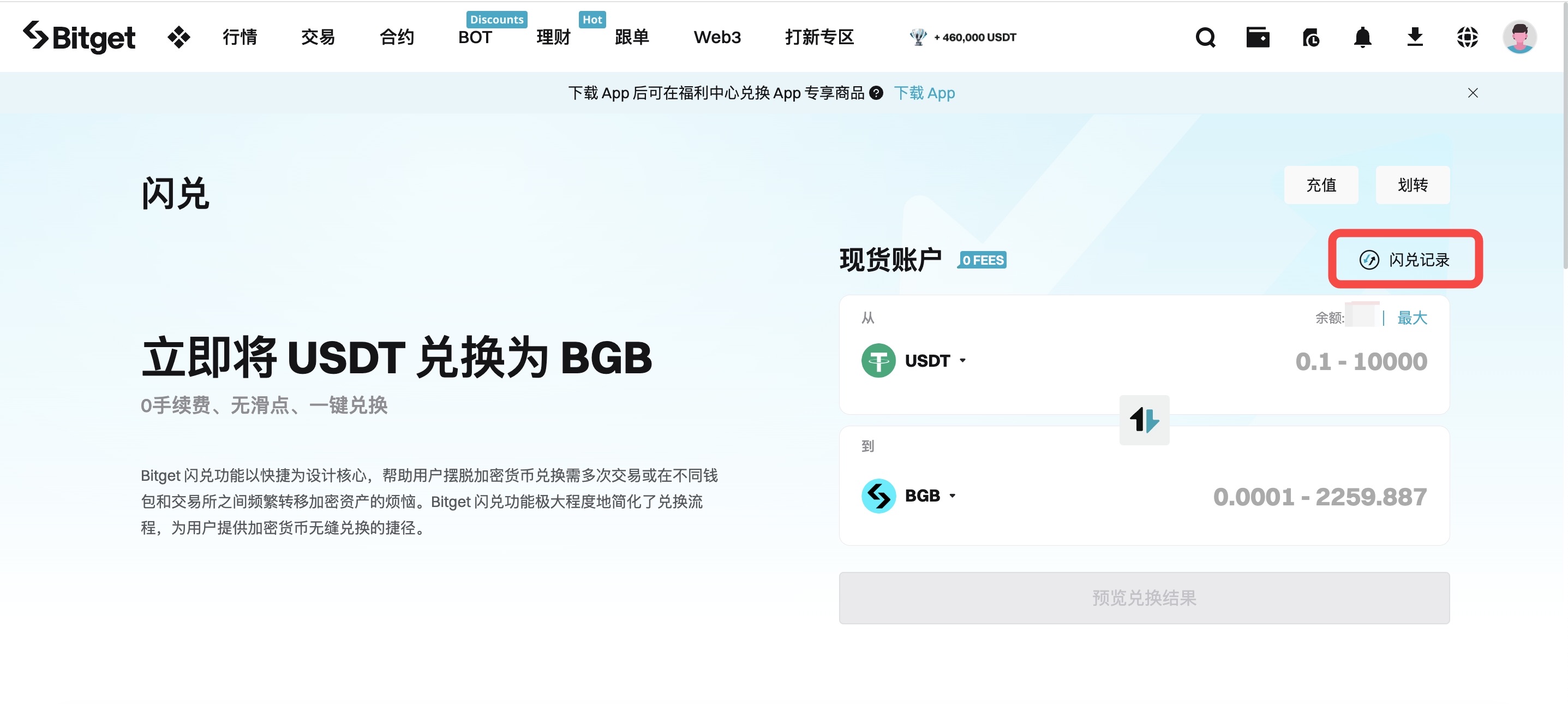Click the Discounts badge above BOT
This screenshot has height=704, width=1568.
tap(496, 20)
